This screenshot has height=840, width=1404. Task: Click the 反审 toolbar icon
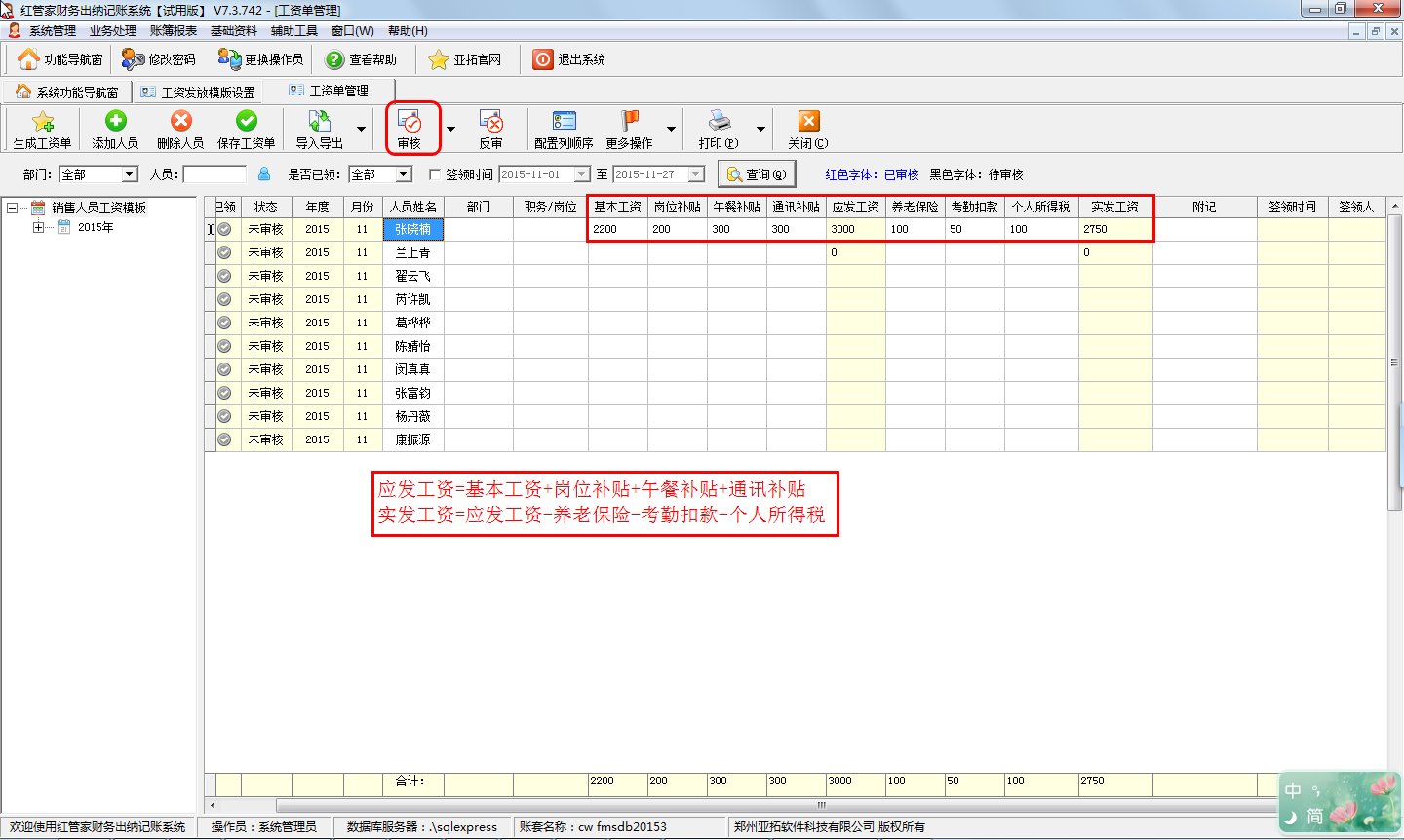coord(490,123)
